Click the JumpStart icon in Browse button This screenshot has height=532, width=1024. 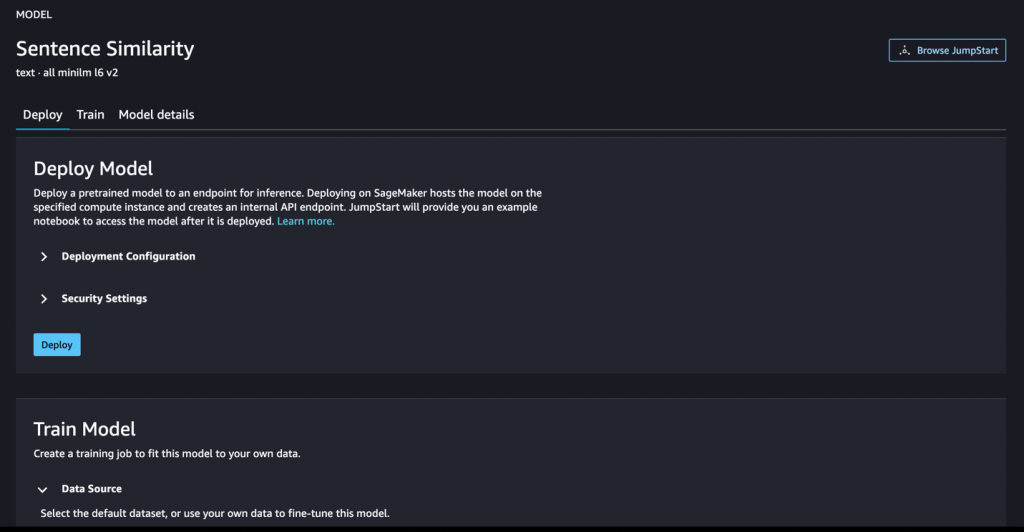pos(904,50)
